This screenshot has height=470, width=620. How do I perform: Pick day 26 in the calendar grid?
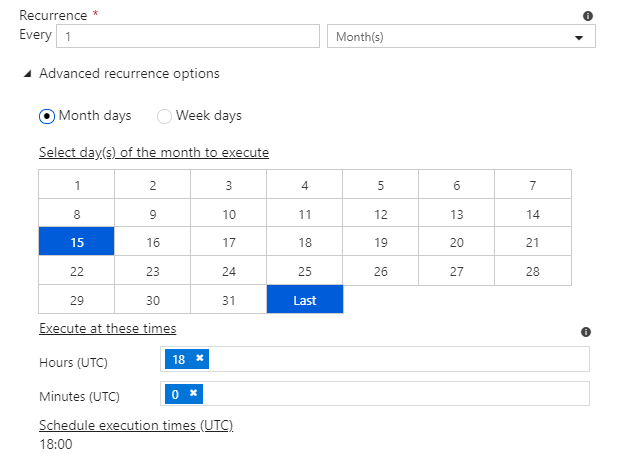point(381,271)
